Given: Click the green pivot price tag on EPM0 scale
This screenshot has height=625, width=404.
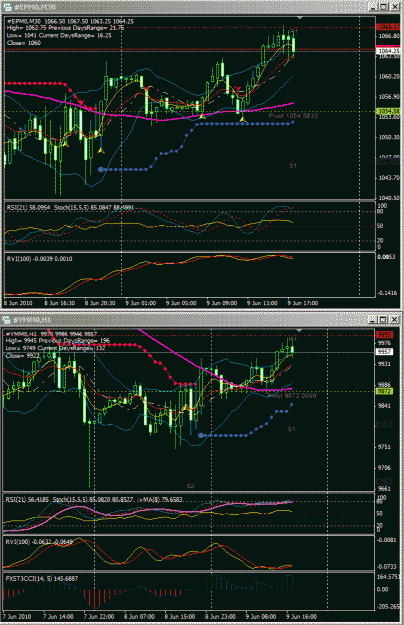Looking at the screenshot, I should pyautogui.click(x=388, y=111).
